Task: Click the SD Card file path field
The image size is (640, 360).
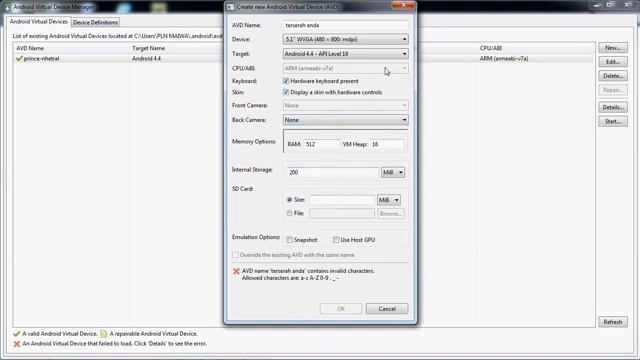Action: point(342,213)
